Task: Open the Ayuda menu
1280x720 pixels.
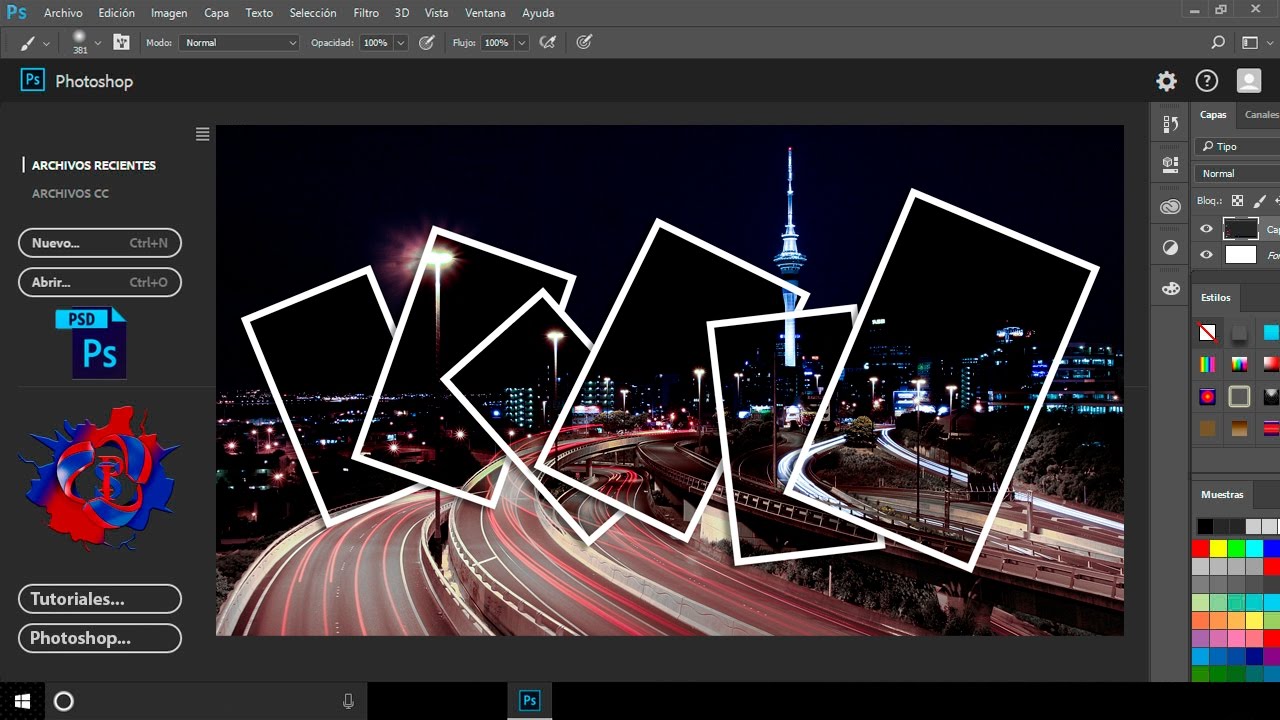Action: click(x=538, y=13)
